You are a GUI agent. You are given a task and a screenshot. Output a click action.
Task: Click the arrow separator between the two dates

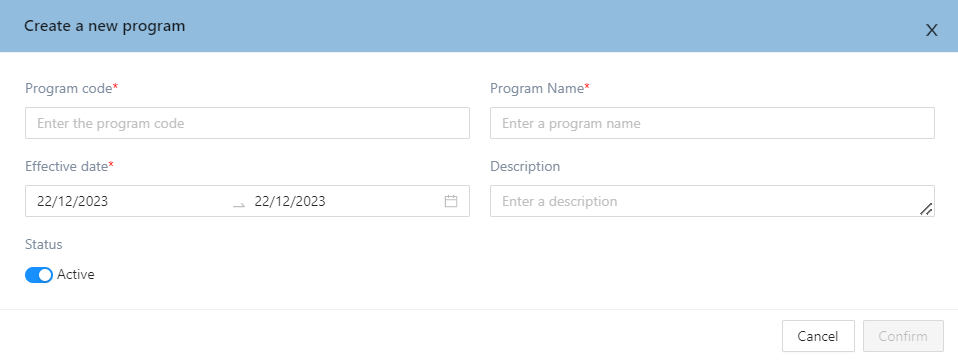click(x=239, y=205)
